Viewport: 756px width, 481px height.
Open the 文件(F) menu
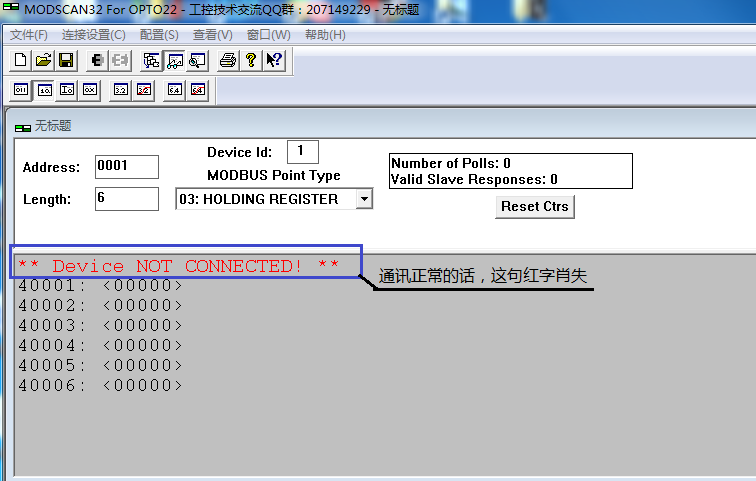pos(29,35)
